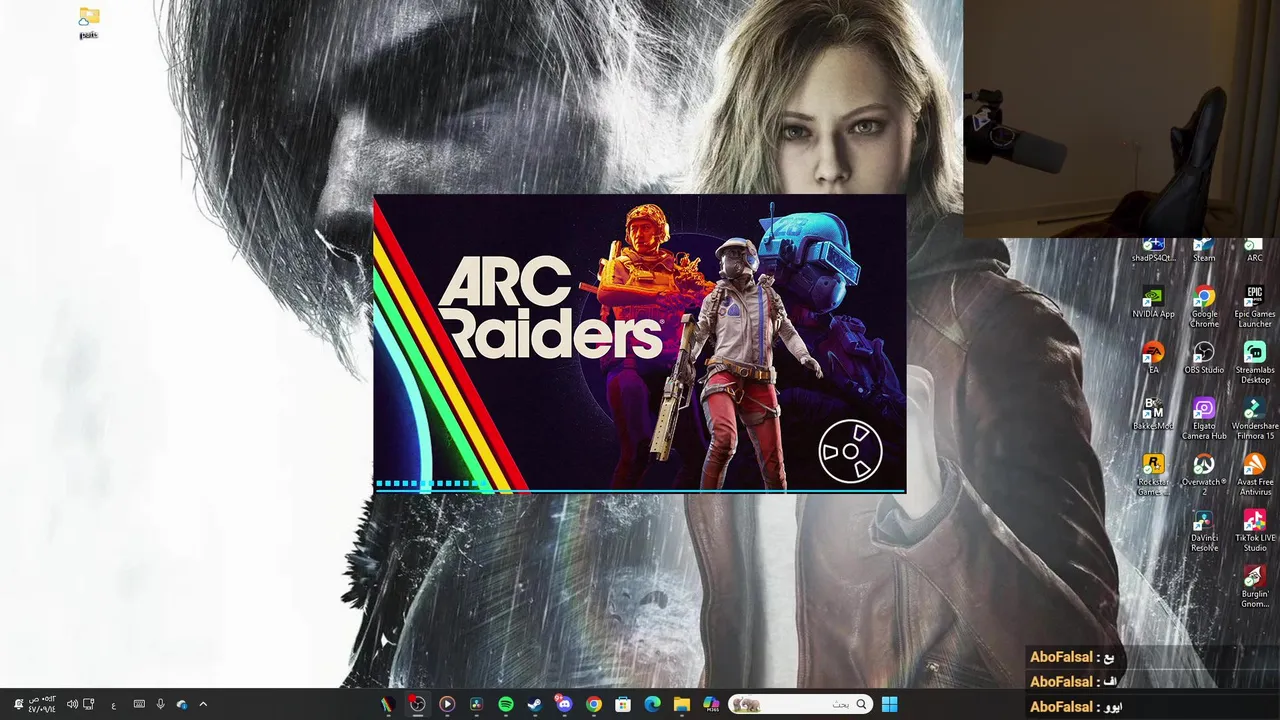This screenshot has width=1280, height=720.
Task: Open Microsoft 365 from the taskbar
Action: point(711,704)
